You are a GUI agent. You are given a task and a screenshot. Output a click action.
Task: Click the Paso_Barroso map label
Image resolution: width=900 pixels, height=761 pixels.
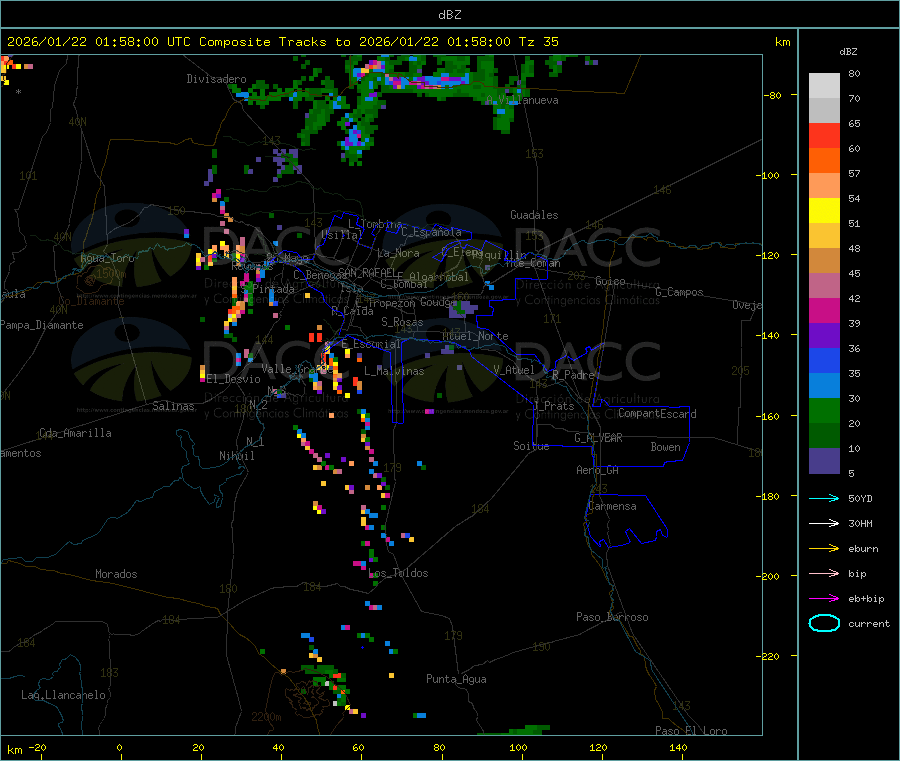pos(612,617)
